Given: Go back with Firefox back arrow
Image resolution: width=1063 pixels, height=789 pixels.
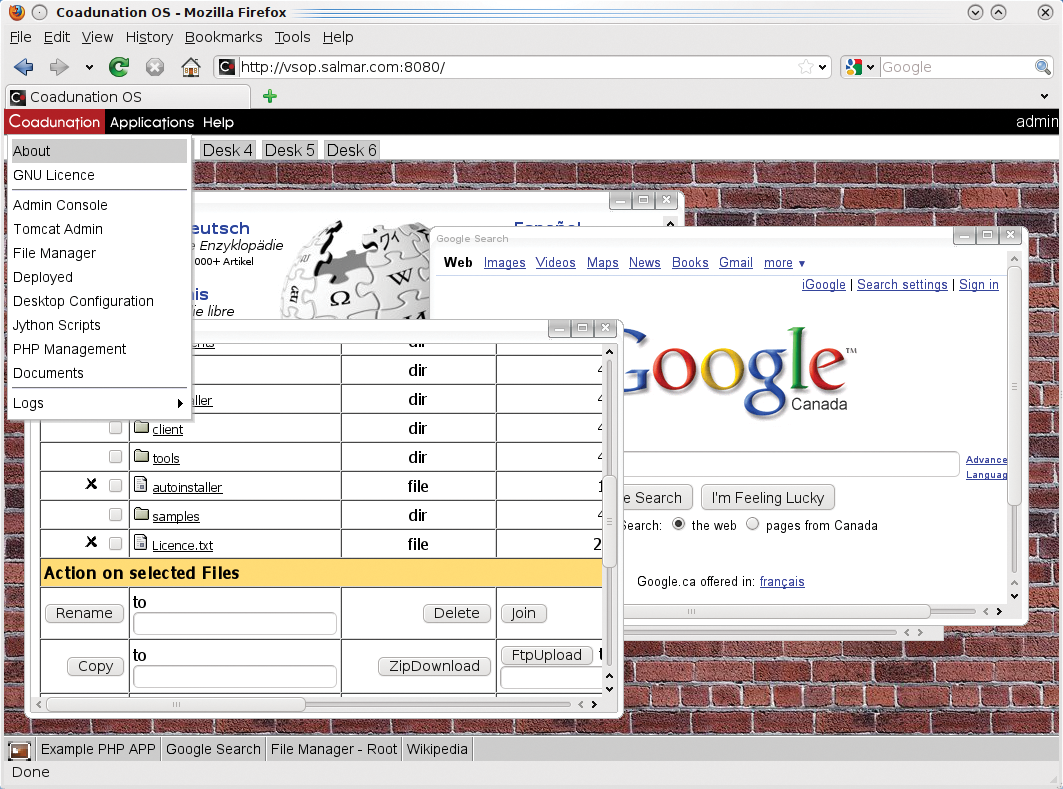Looking at the screenshot, I should [24, 66].
